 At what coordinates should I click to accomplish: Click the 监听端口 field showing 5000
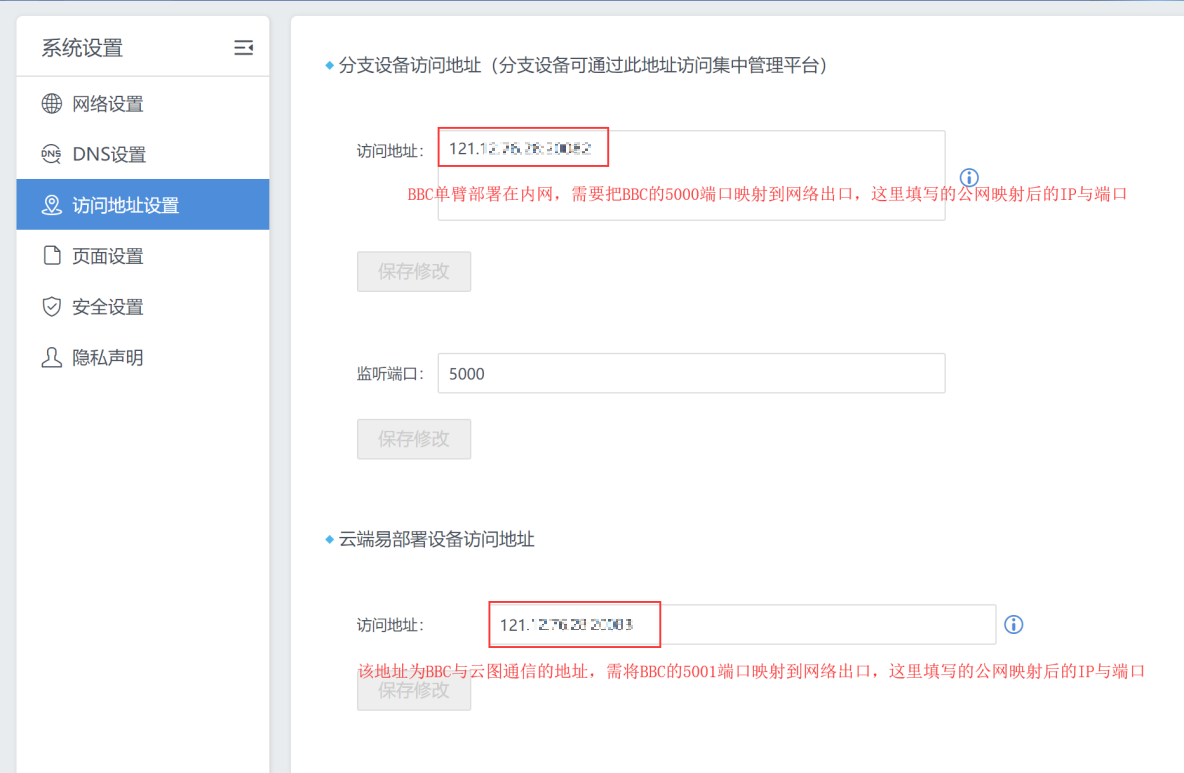tap(690, 373)
